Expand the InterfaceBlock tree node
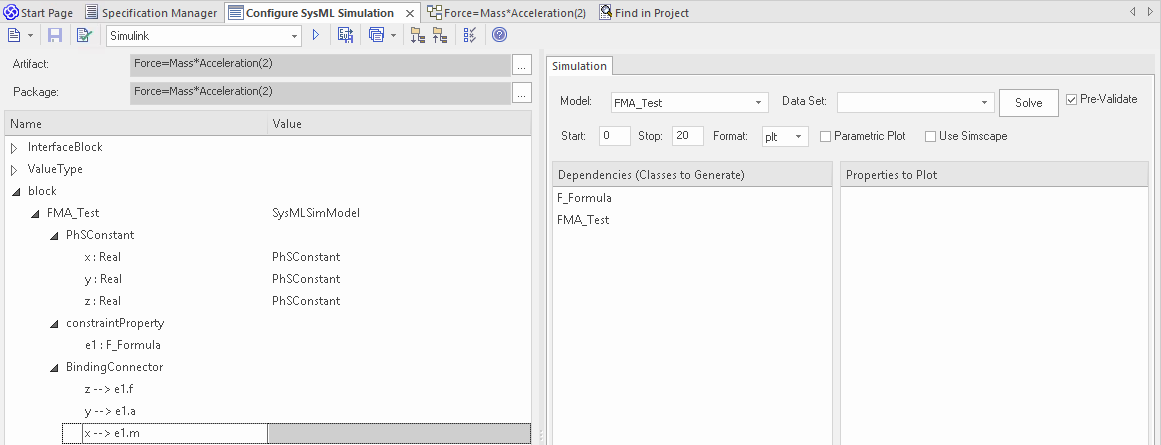The image size is (1161, 445). (14, 147)
